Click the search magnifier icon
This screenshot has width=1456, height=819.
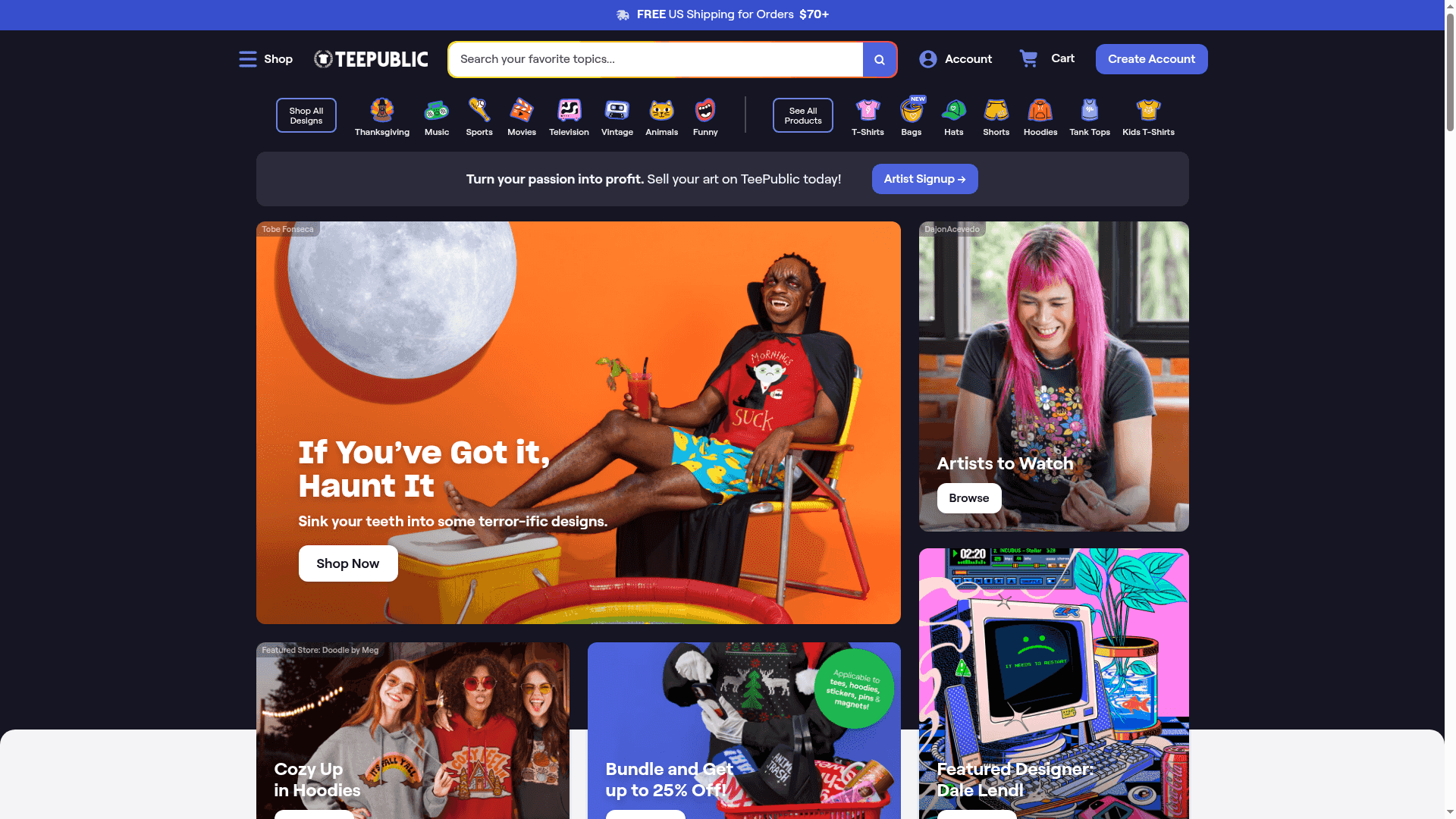[879, 59]
